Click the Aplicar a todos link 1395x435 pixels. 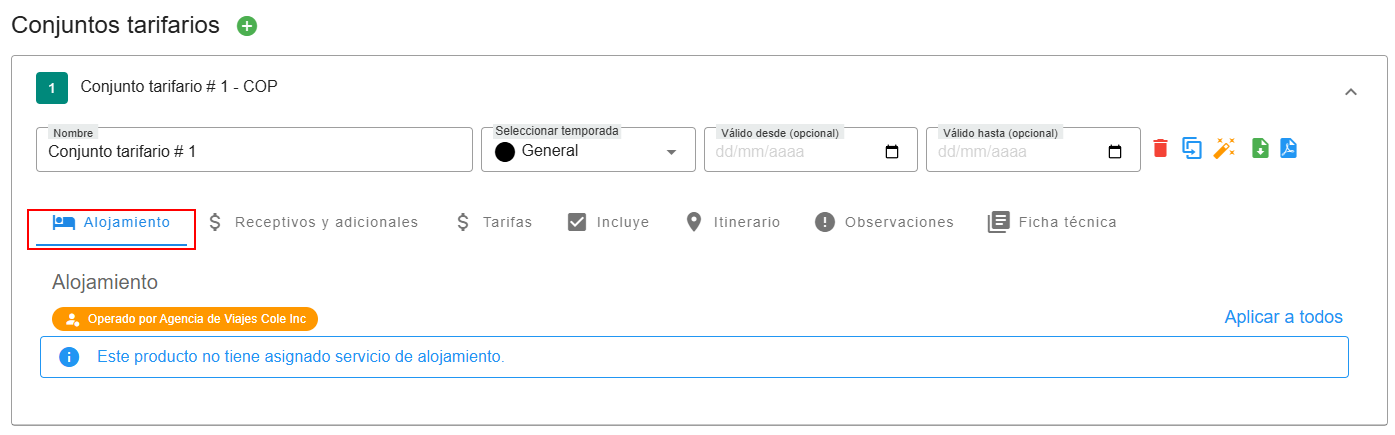pos(1283,317)
